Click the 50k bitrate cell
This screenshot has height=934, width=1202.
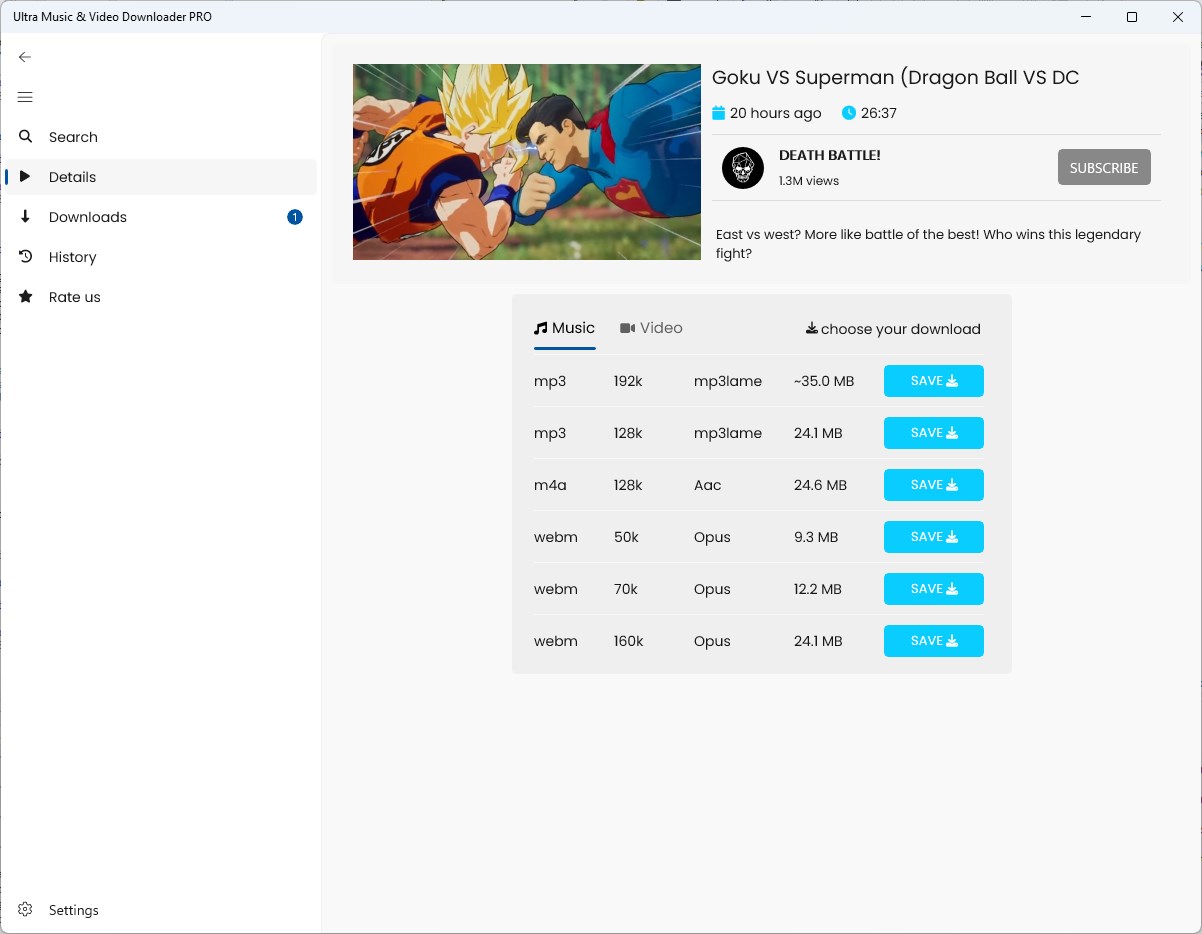(626, 537)
